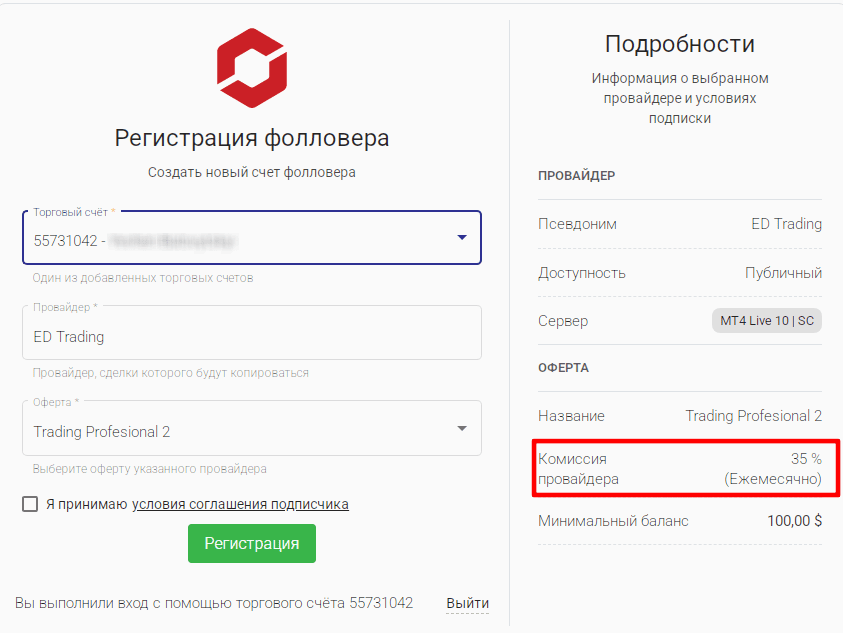Click the Регистрация фолловера heading

tap(252, 138)
